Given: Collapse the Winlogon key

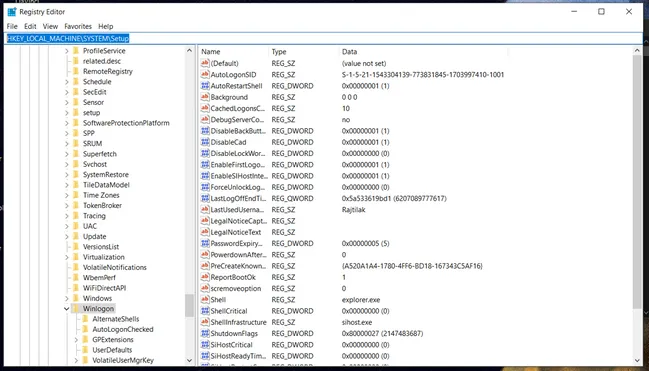Looking at the screenshot, I should [x=66, y=308].
